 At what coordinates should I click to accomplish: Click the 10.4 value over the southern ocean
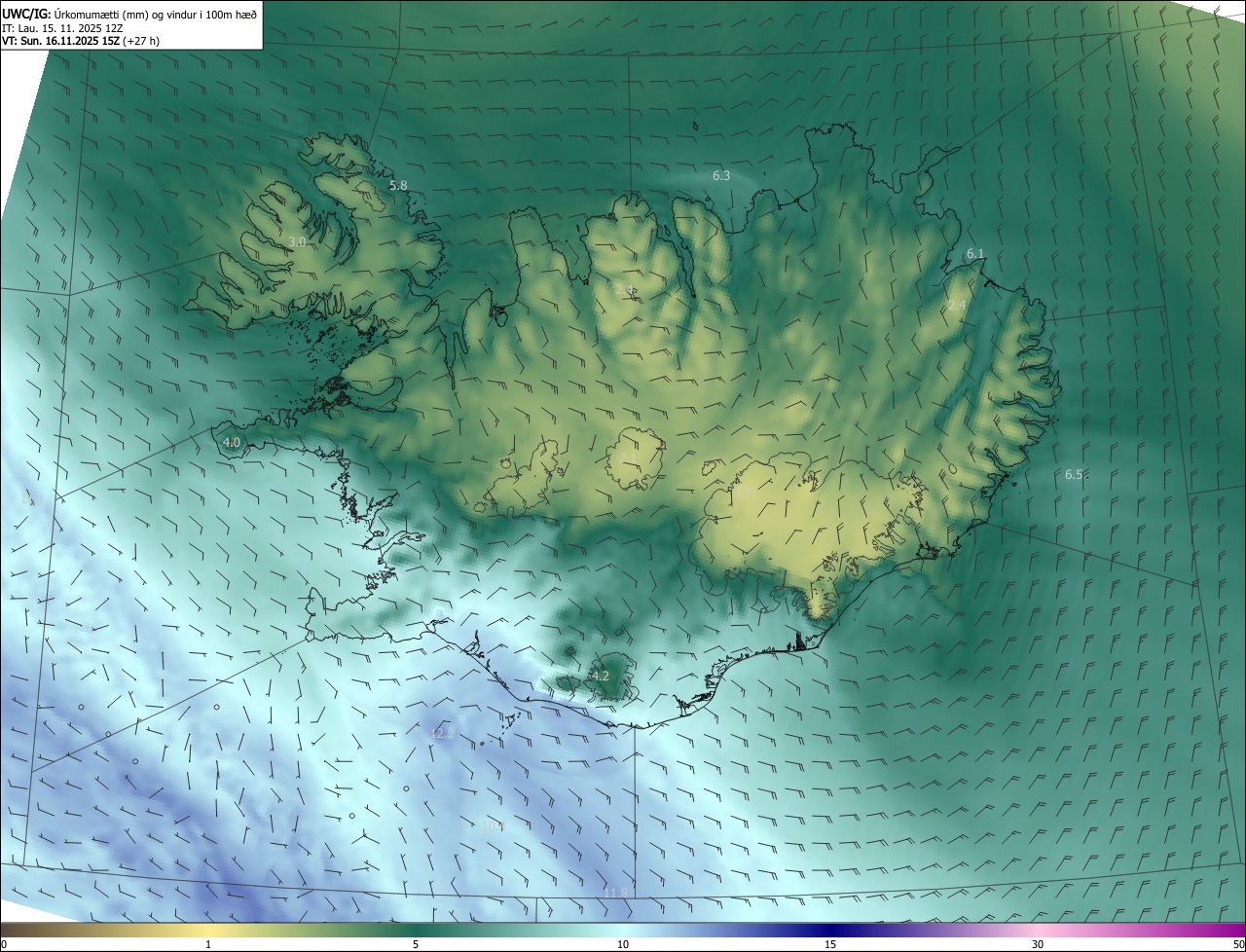(494, 825)
